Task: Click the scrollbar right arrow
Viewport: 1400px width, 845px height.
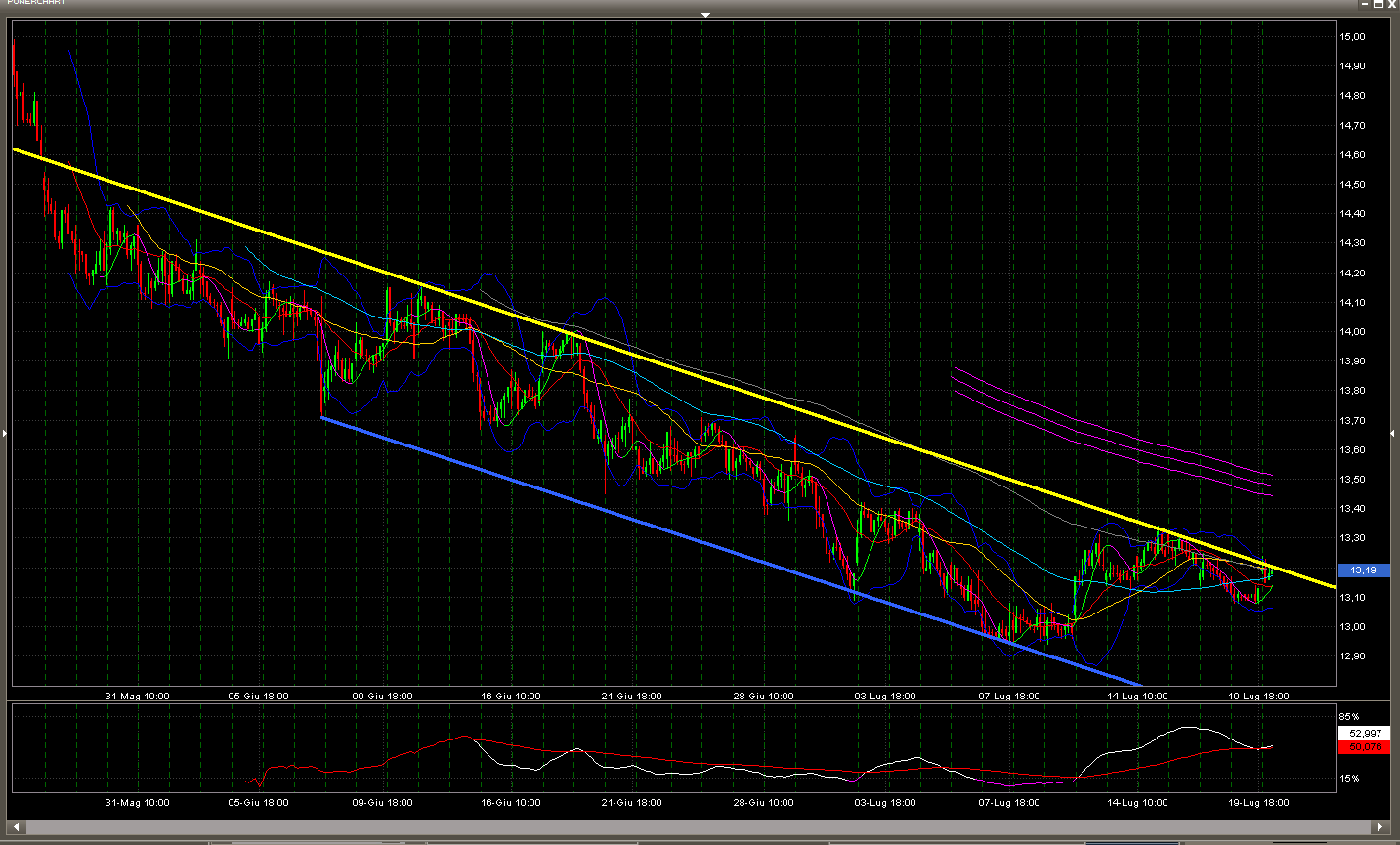Action: (1380, 827)
